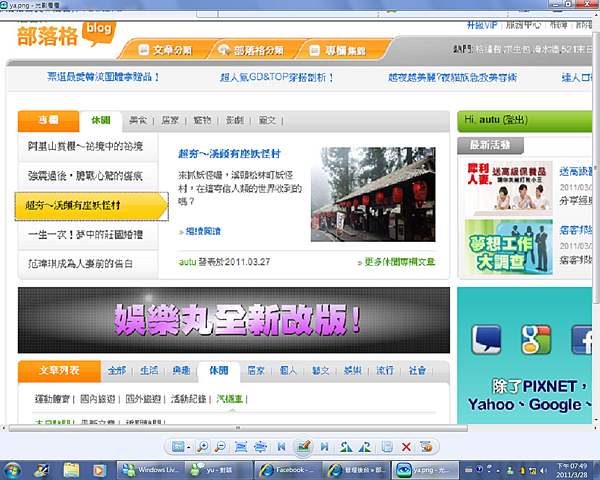Open picture file via viewer toolbar icon
Image resolution: width=600 pixels, height=480 pixels.
point(178,447)
